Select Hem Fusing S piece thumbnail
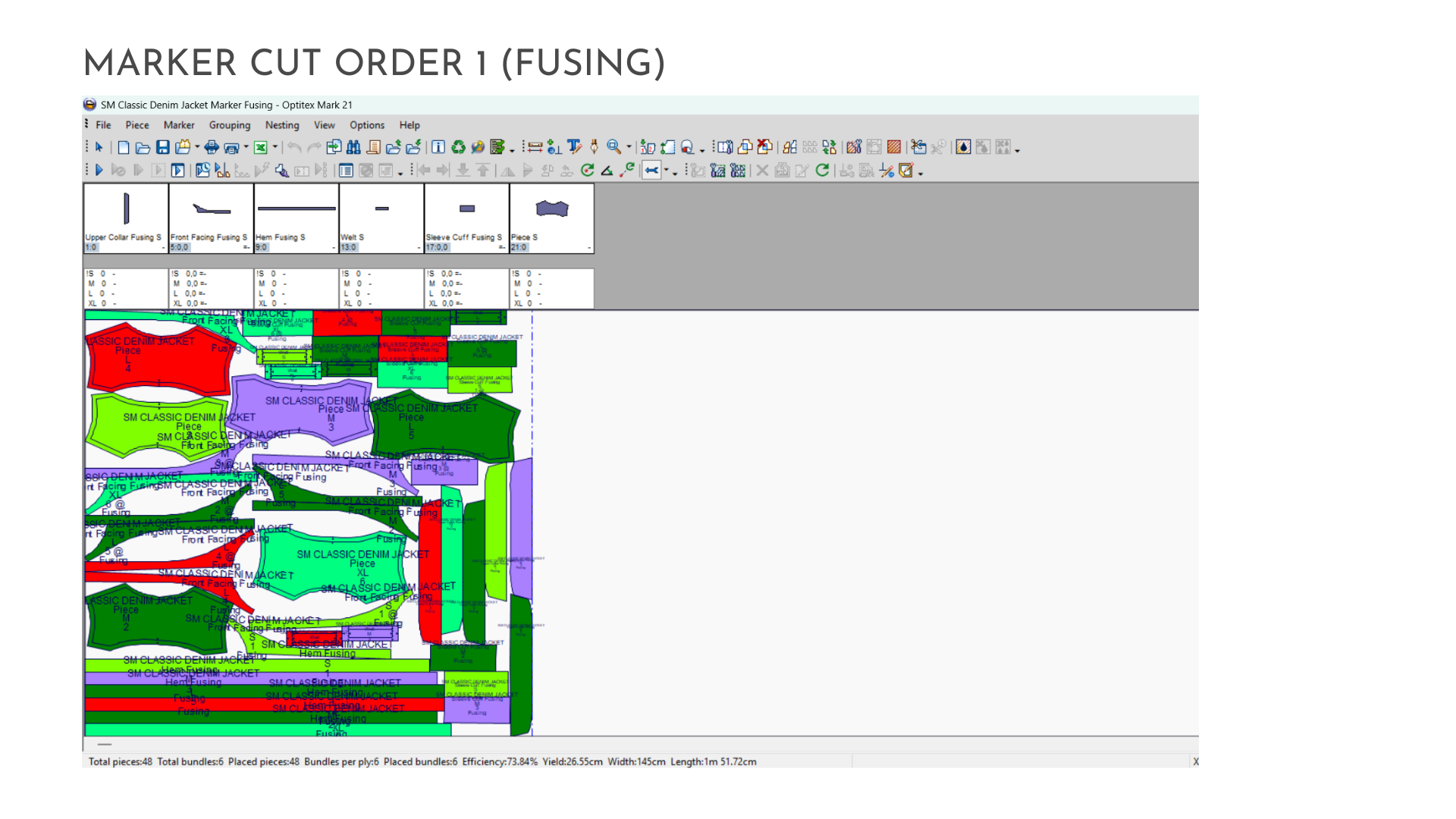Screen dimensions: 1456x819 [297, 218]
